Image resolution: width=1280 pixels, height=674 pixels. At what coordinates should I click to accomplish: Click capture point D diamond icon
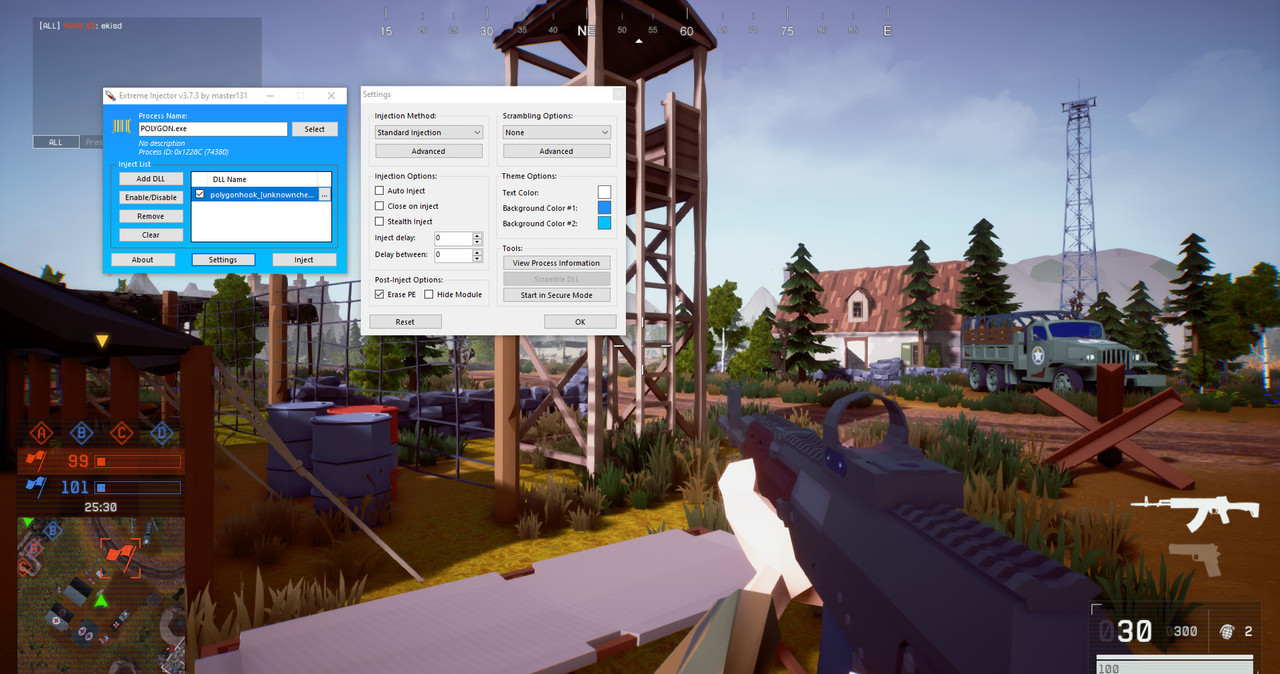pos(161,433)
